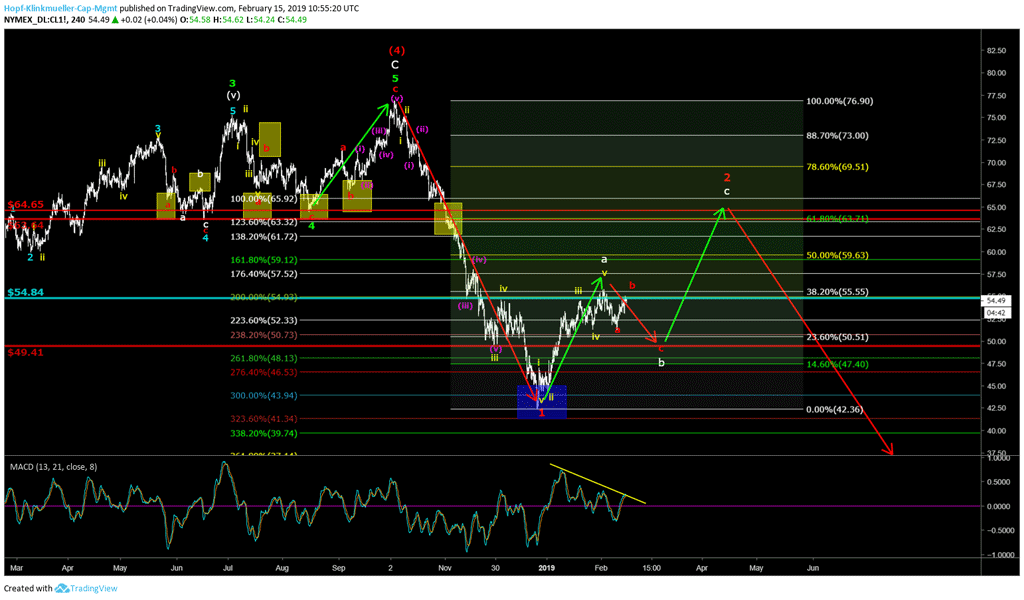
Task: Select the red (4) wave label at top
Action: coord(395,48)
